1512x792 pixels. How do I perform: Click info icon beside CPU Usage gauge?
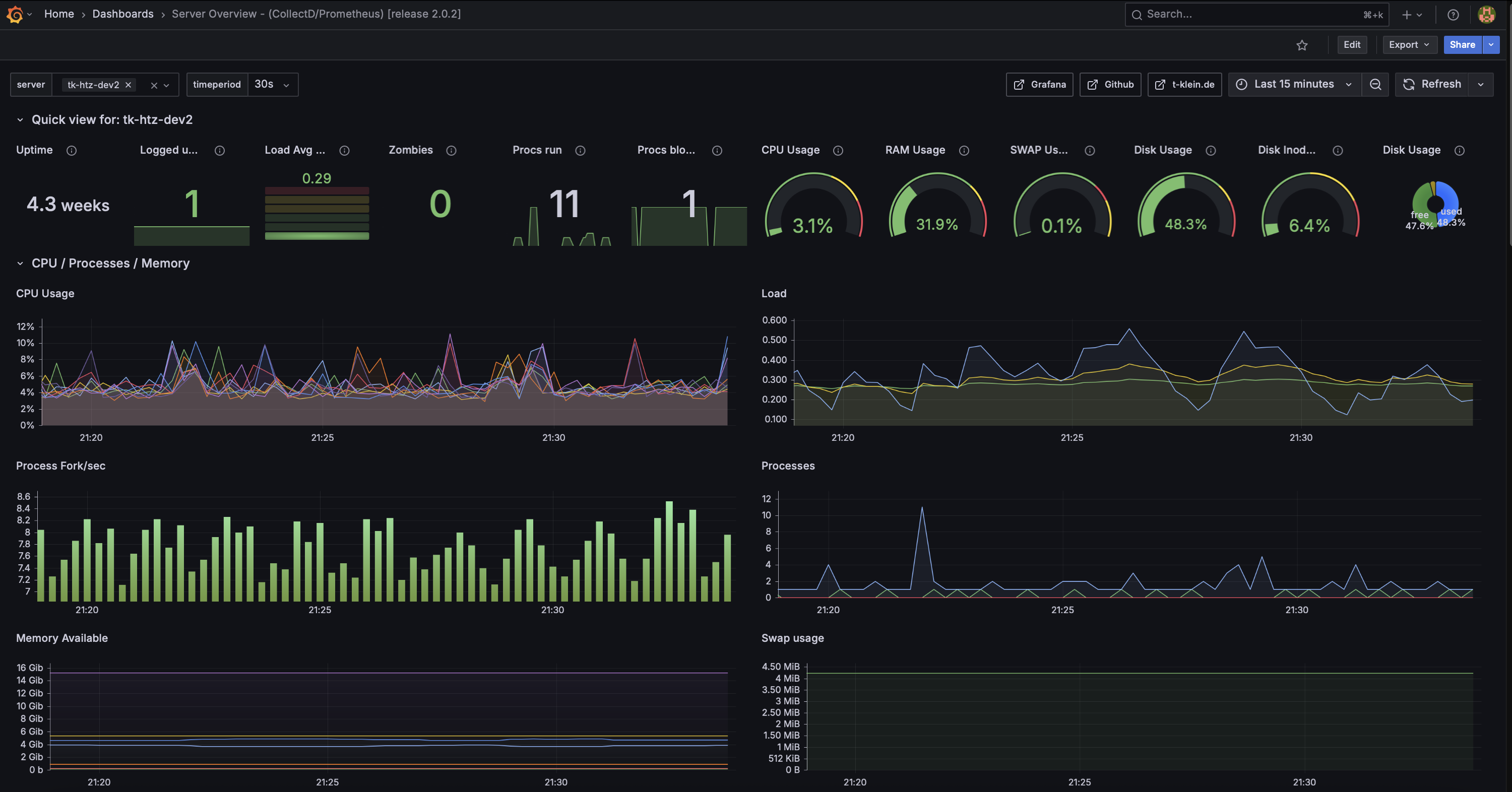click(838, 151)
